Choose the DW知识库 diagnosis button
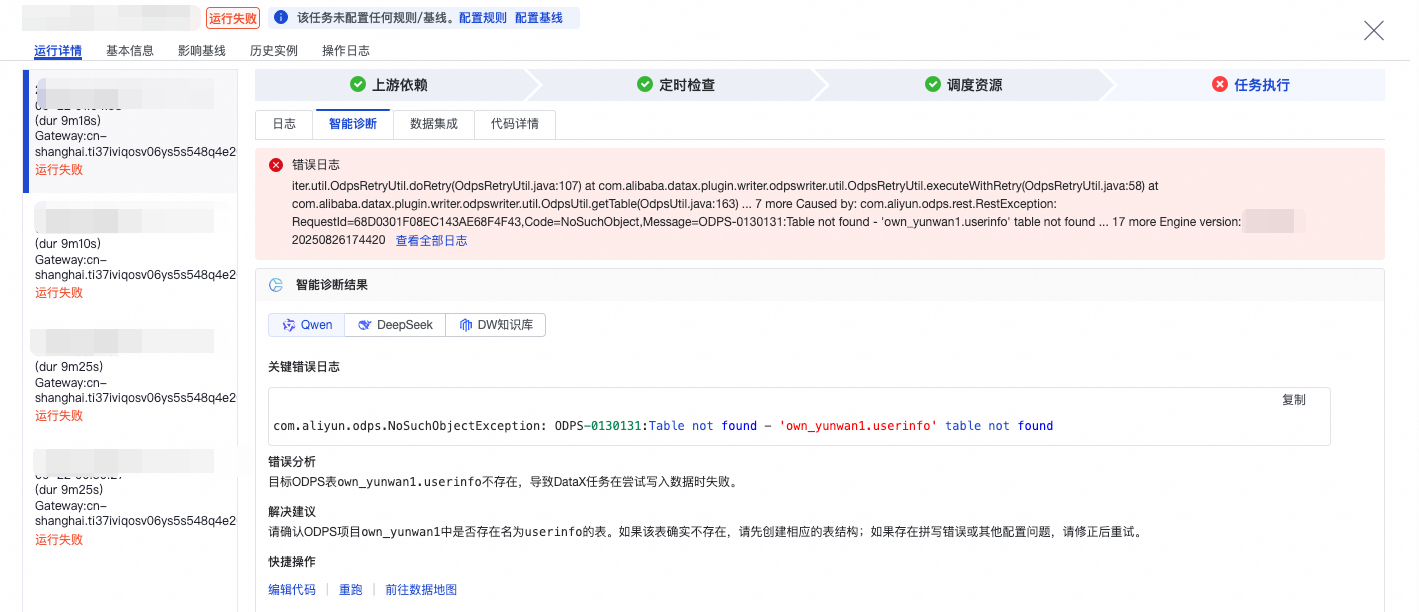 tap(496, 325)
